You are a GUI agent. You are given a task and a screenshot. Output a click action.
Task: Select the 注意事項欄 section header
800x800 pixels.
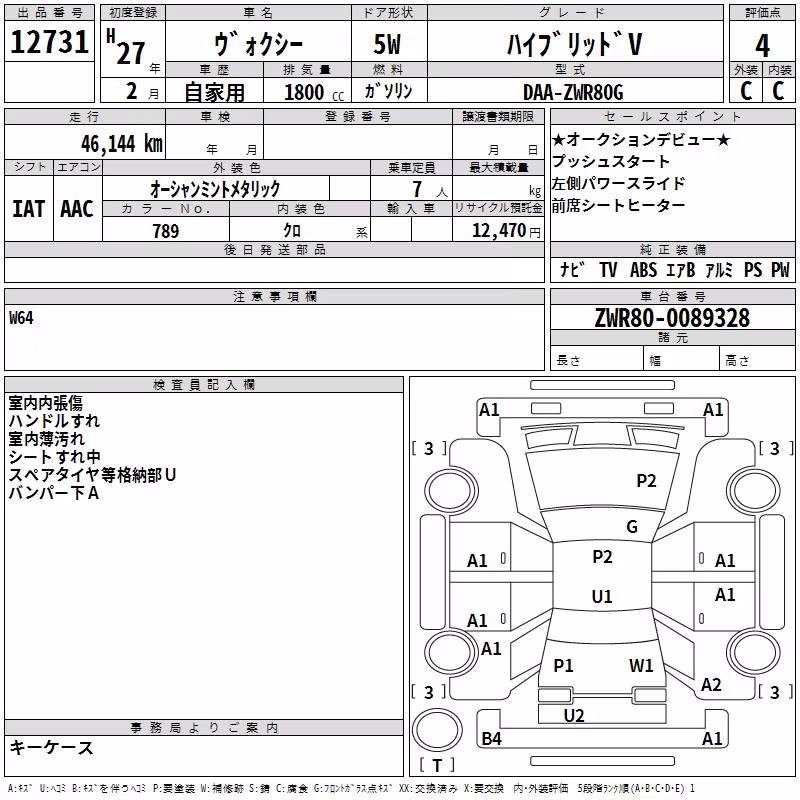point(274,296)
